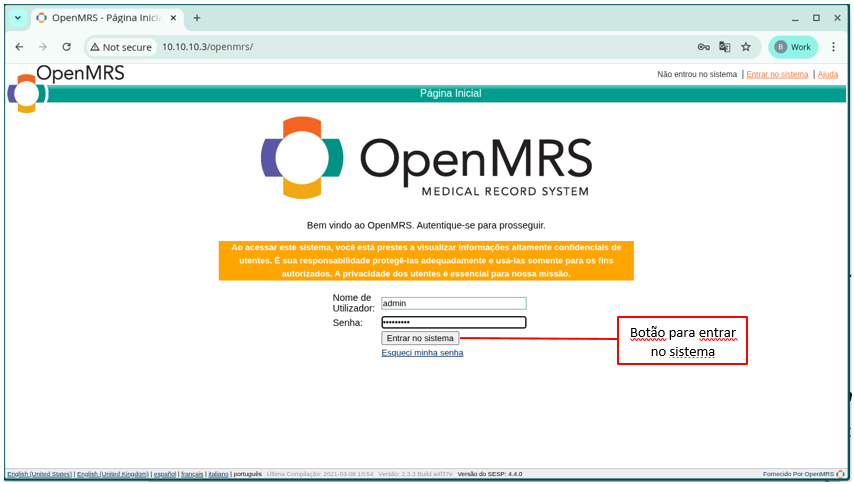Focus the Nome de Utilizador field
The height and width of the screenshot is (484, 854).
click(x=453, y=303)
